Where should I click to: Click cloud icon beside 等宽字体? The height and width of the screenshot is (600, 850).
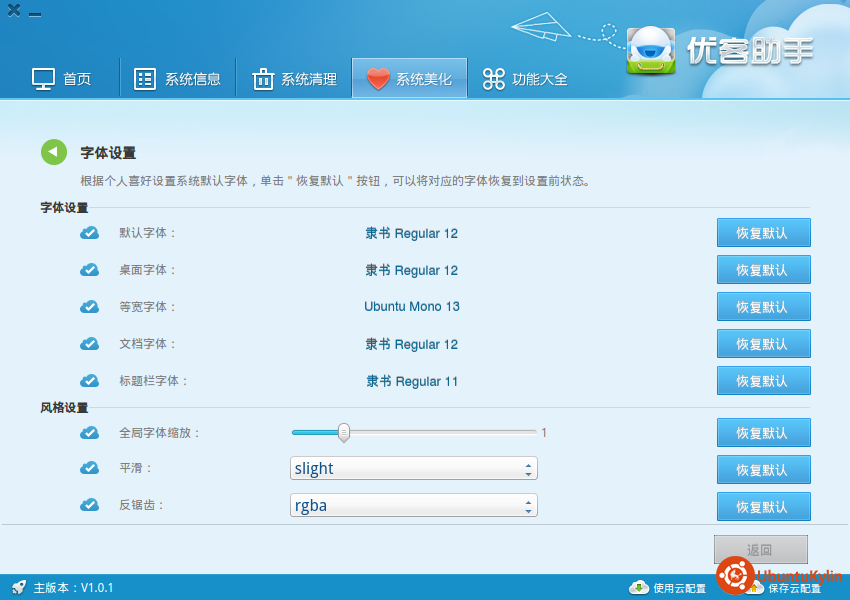[89, 307]
